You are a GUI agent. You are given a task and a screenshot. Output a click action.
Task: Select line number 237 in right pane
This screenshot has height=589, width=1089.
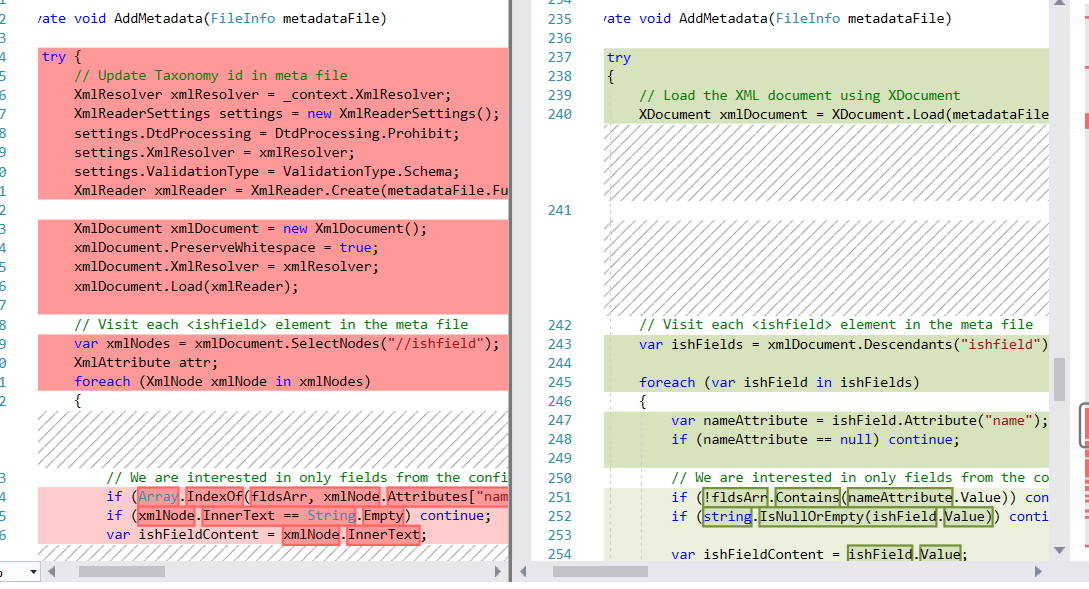[x=560, y=57]
